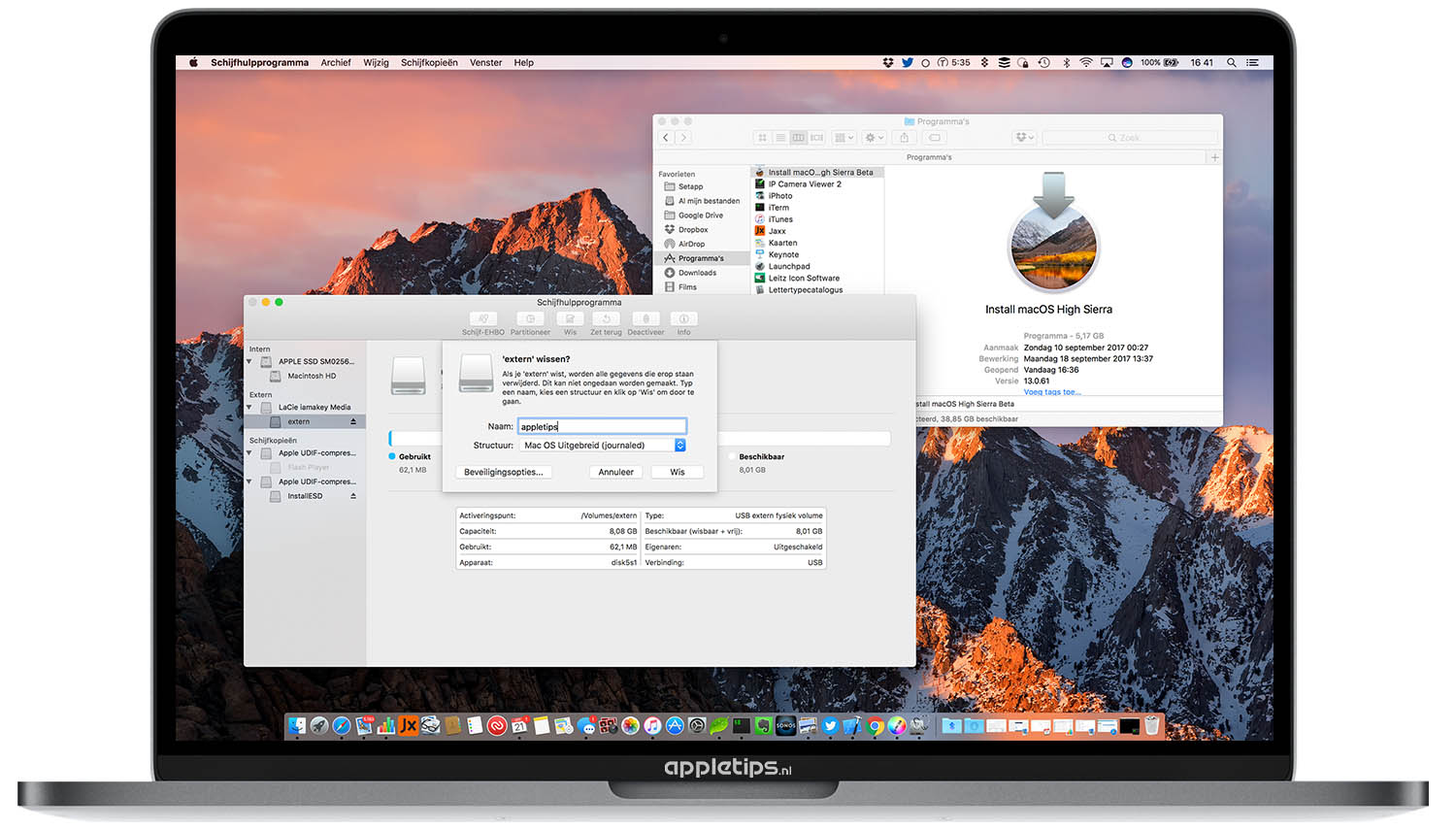
Task: Click the Finder search field
Action: pyautogui.click(x=1130, y=138)
